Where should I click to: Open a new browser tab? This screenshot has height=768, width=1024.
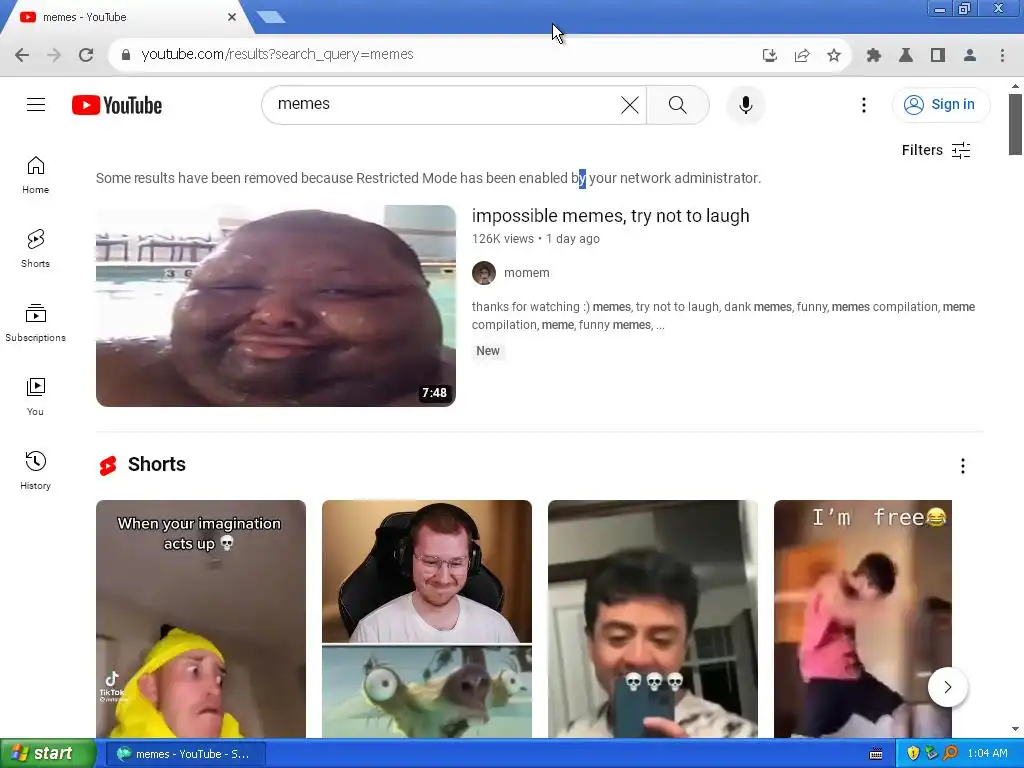click(271, 18)
